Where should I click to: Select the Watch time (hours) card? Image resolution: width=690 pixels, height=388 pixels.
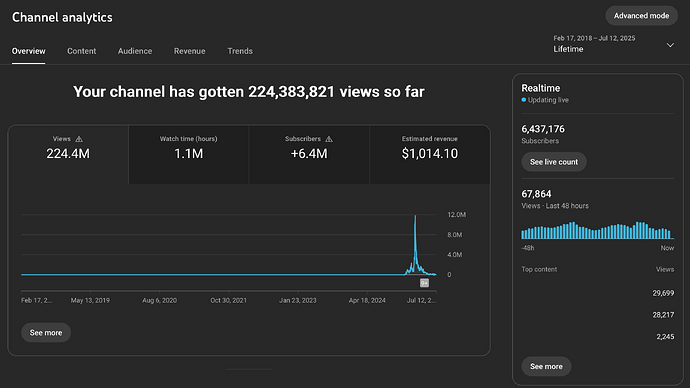pos(189,154)
